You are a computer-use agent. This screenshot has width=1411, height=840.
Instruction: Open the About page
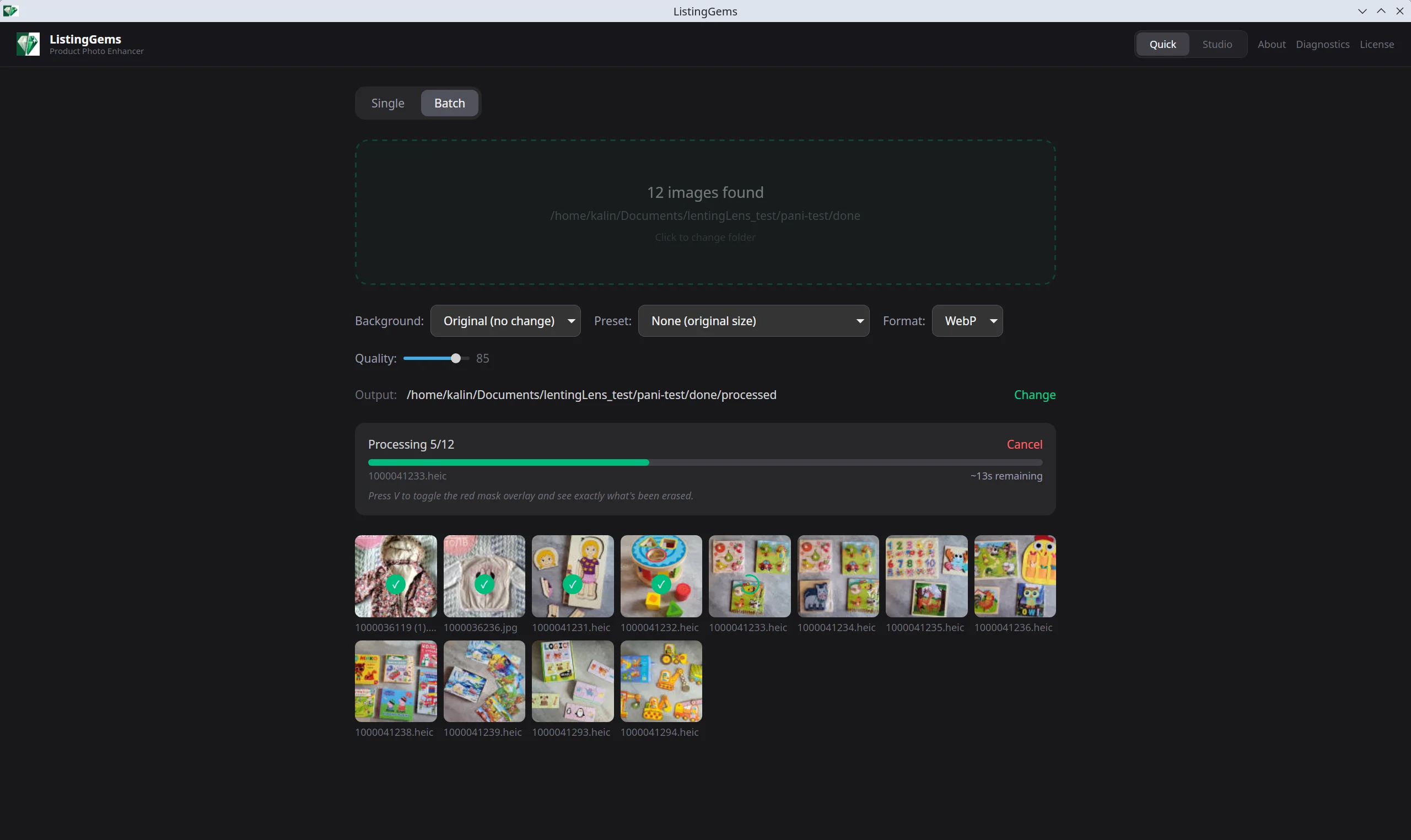[1271, 44]
